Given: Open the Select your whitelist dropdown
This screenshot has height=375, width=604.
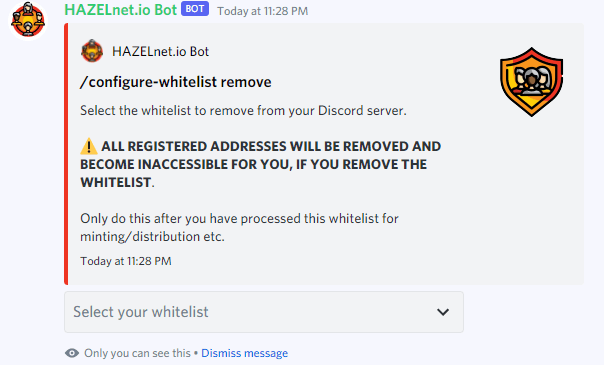Looking at the screenshot, I should [x=264, y=312].
